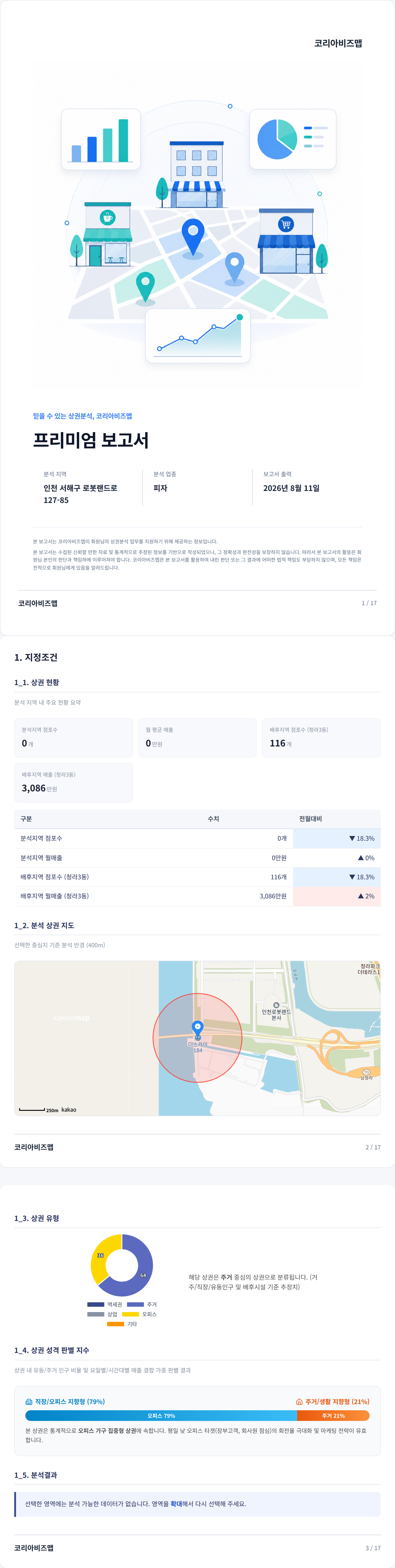Click the 오피스 legend color swatch
The width and height of the screenshot is (395, 1568).
(x=131, y=1314)
